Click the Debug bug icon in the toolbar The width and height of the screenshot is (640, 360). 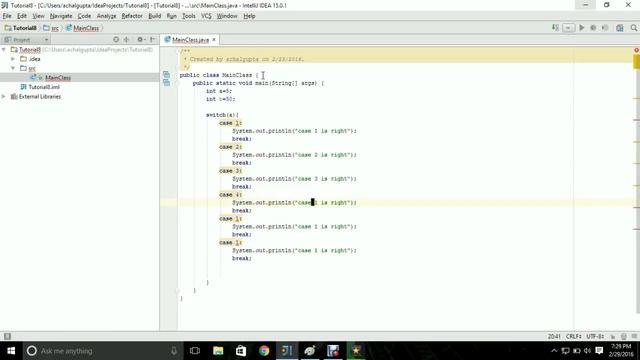(x=593, y=28)
